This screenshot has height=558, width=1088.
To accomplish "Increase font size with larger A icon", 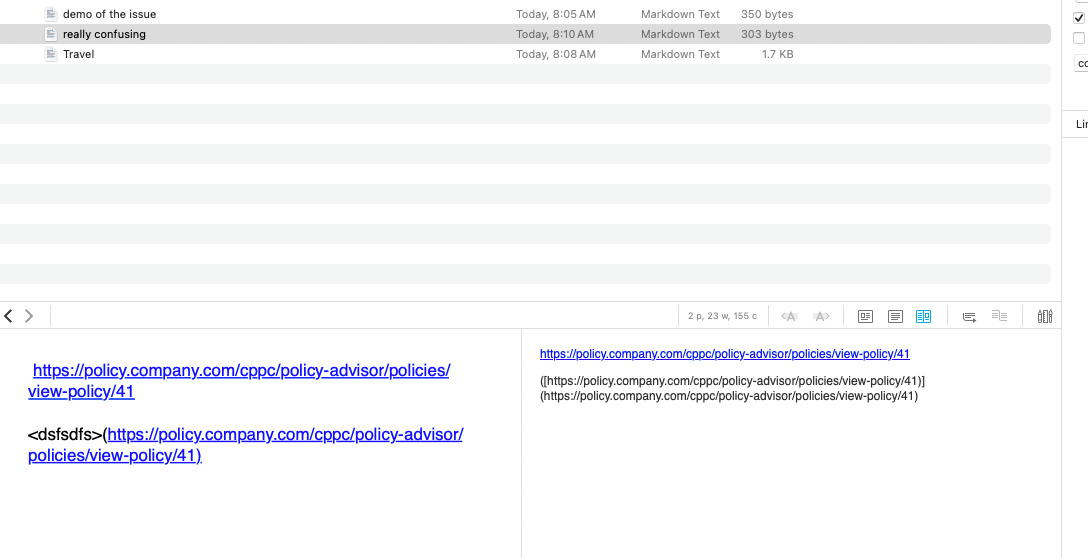I will click(822, 316).
